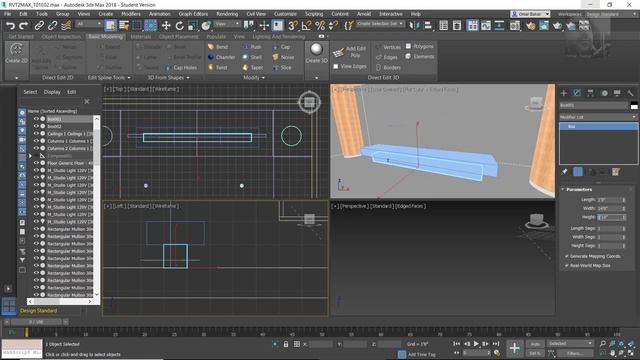Screen dimensions: 640x360
Task: Toggle eye icon for Columns 1 Columns 1 row
Action: pyautogui.click(x=36, y=141)
